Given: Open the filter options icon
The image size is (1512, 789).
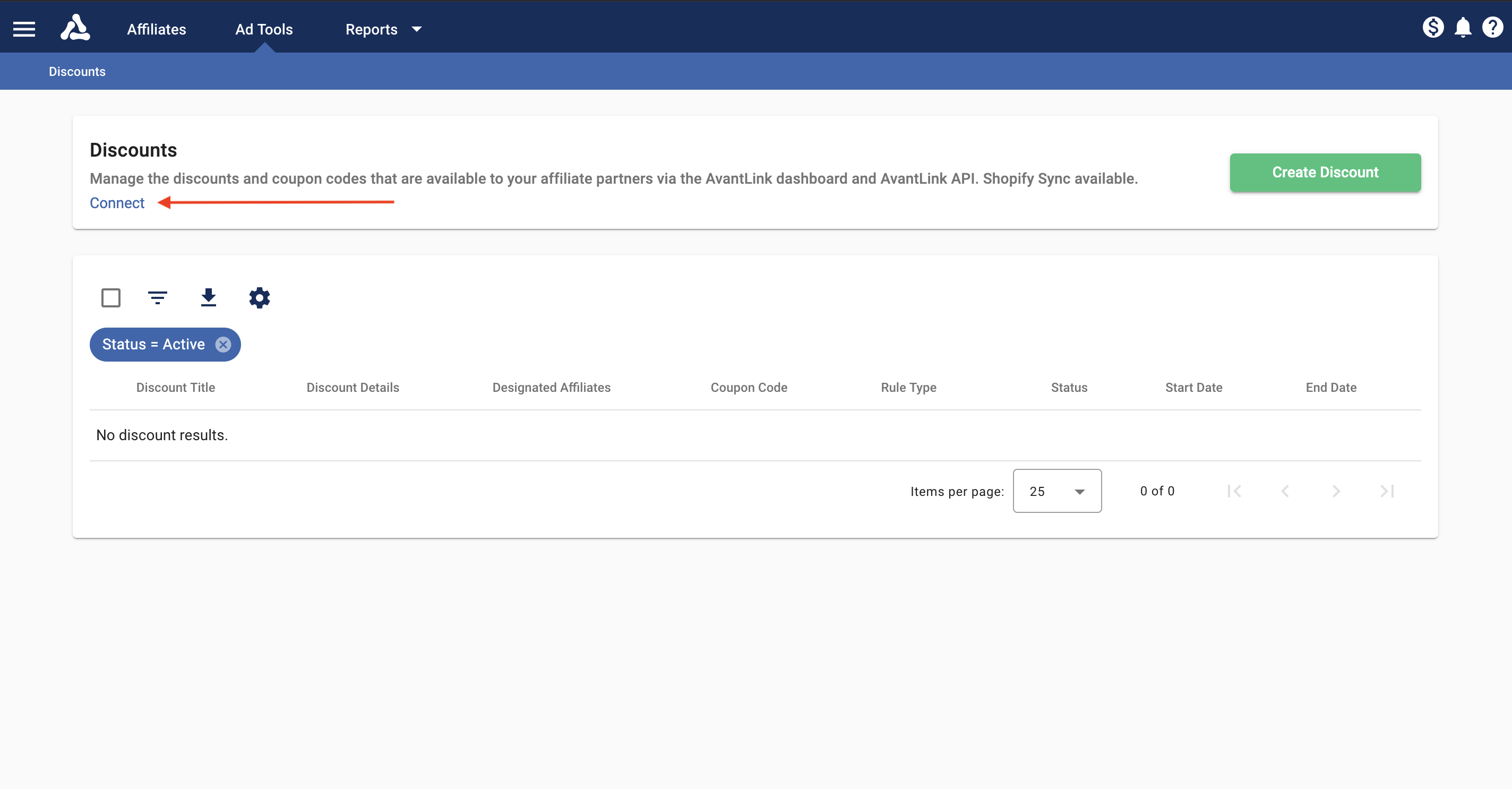Looking at the screenshot, I should (157, 298).
